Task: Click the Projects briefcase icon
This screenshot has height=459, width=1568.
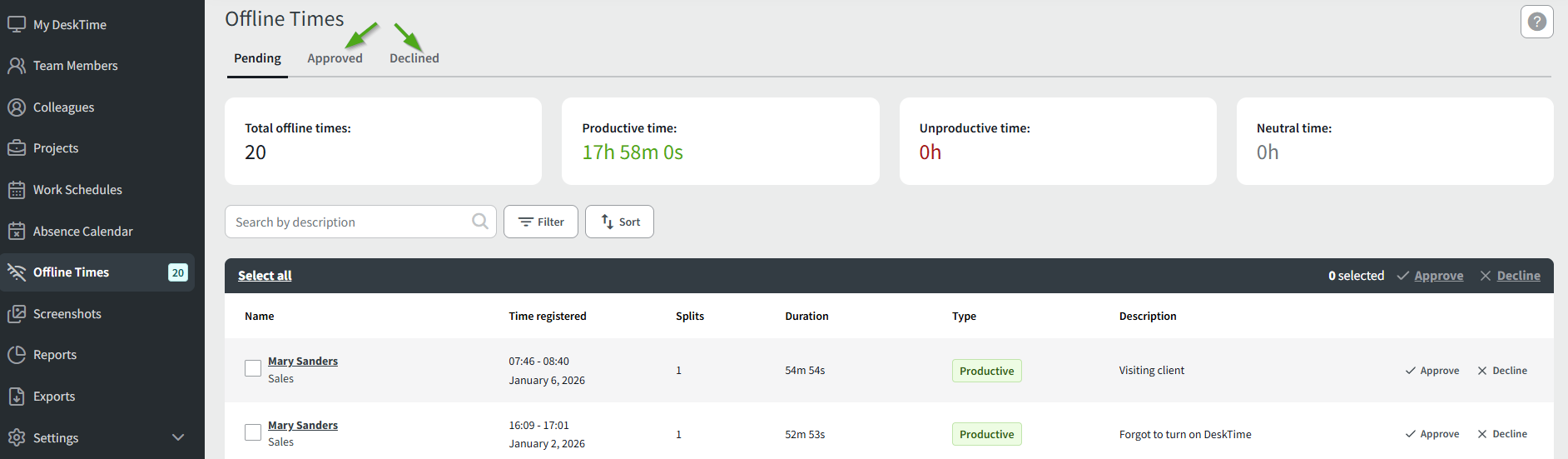Action: [x=17, y=148]
